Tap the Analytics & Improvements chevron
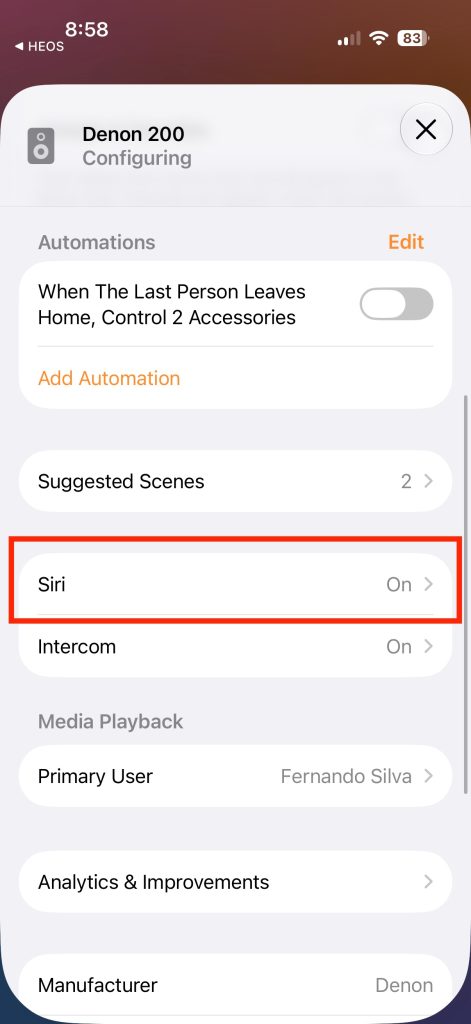Viewport: 471px width, 1024px height. pos(429,882)
